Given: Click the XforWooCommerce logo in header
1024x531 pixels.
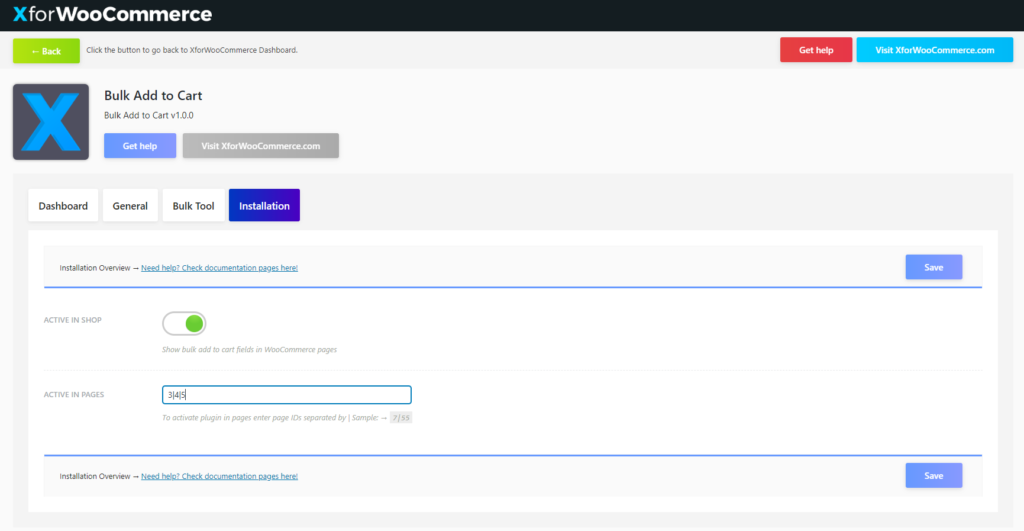Looking at the screenshot, I should click(x=112, y=14).
